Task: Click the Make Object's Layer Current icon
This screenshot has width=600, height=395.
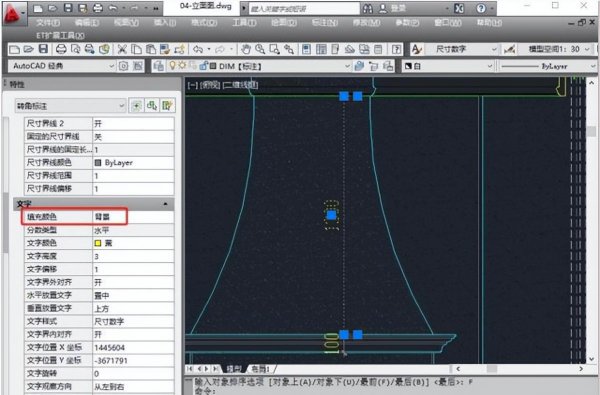Action: click(x=359, y=66)
